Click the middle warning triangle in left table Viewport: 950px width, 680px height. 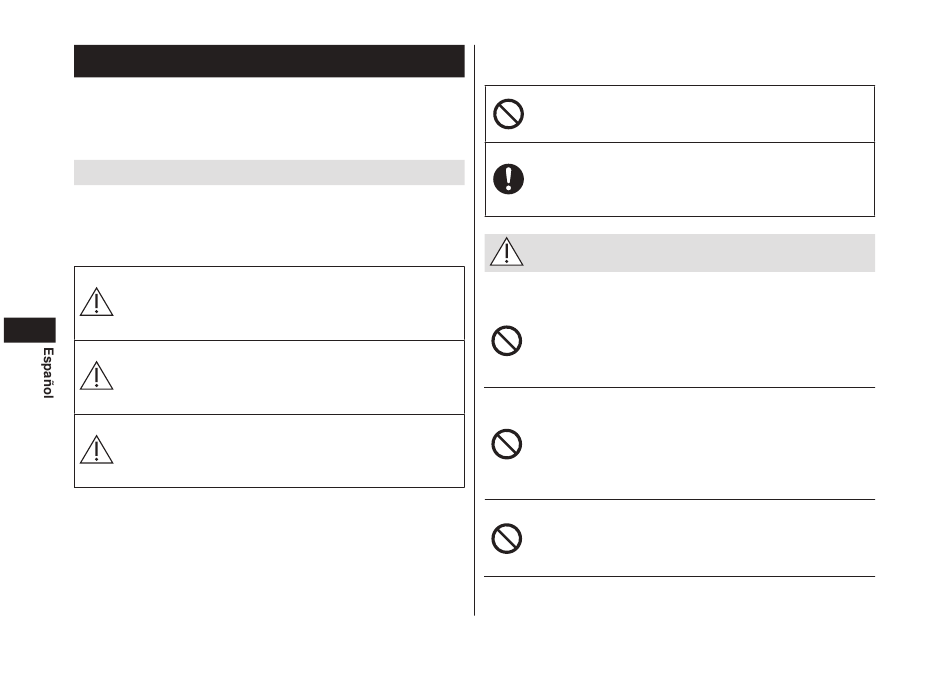click(x=96, y=376)
